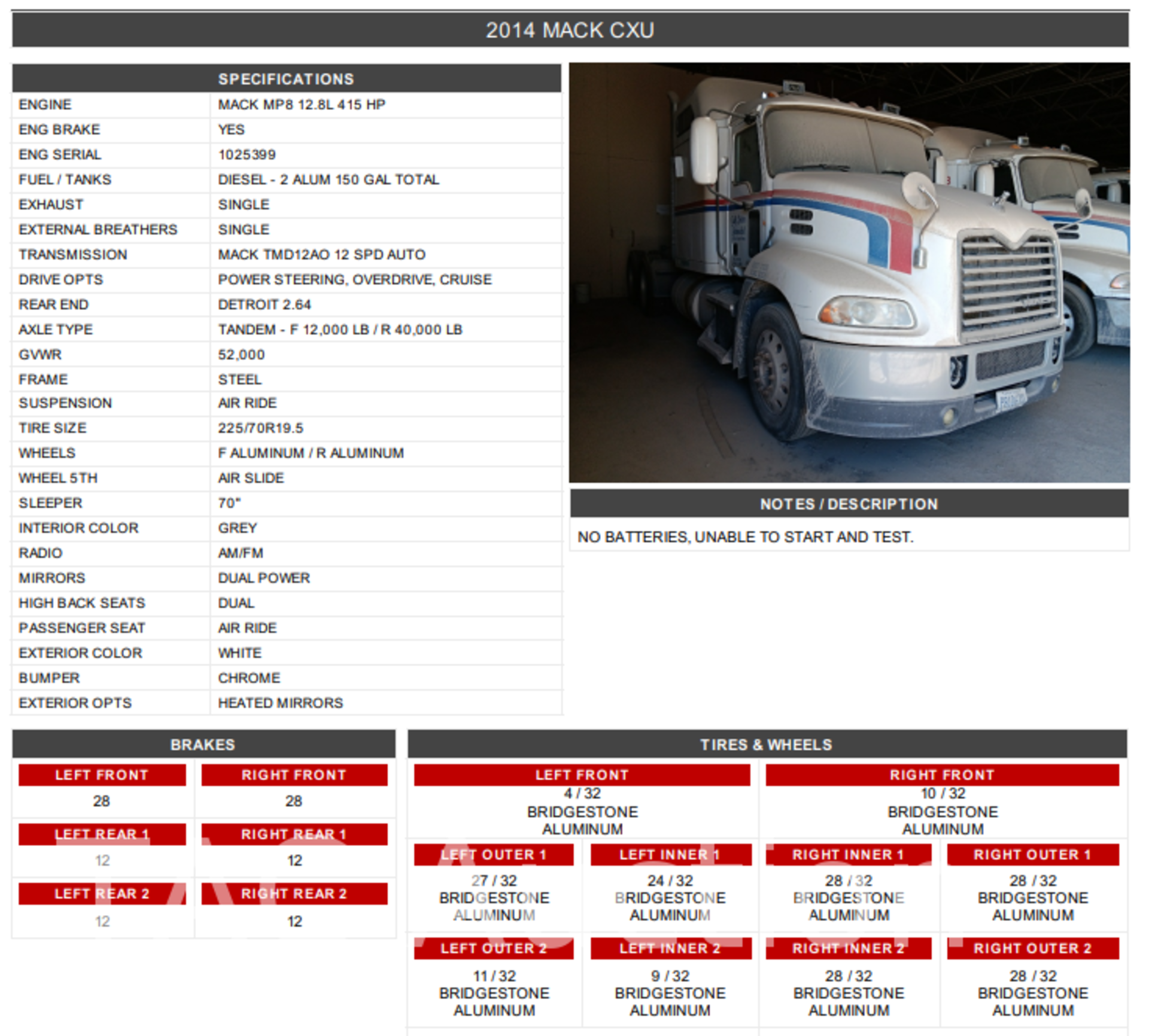Select the BRAKES section header
This screenshot has width=1149, height=1036.
pyautogui.click(x=203, y=745)
